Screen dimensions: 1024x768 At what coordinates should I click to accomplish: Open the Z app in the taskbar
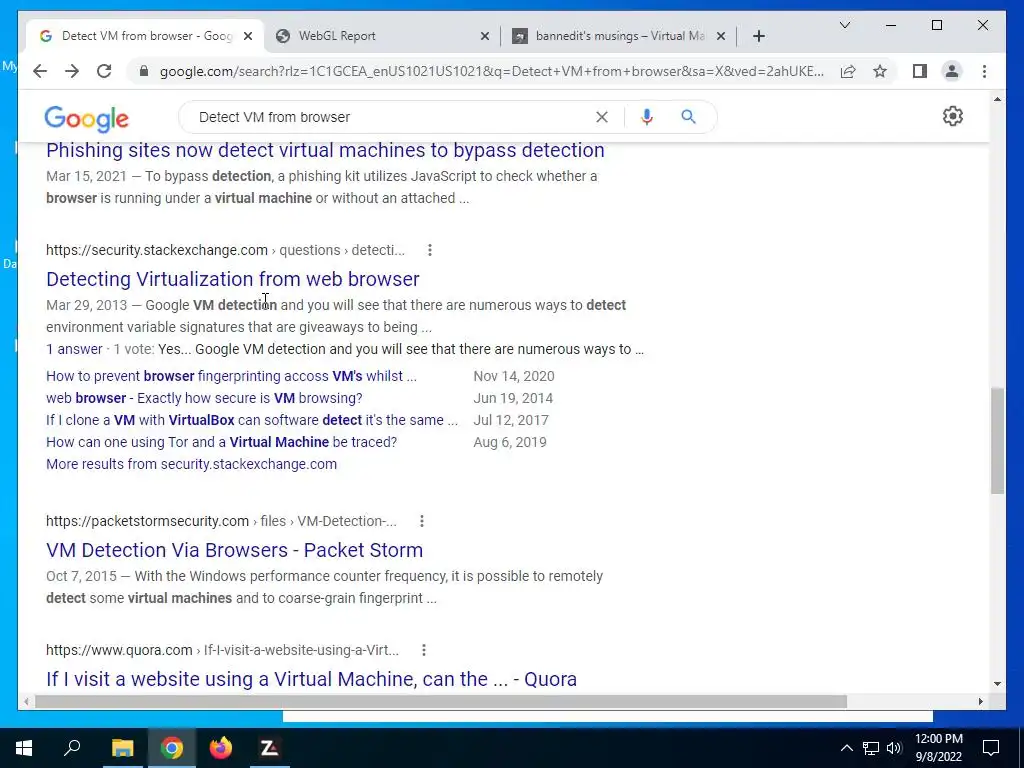click(x=270, y=748)
